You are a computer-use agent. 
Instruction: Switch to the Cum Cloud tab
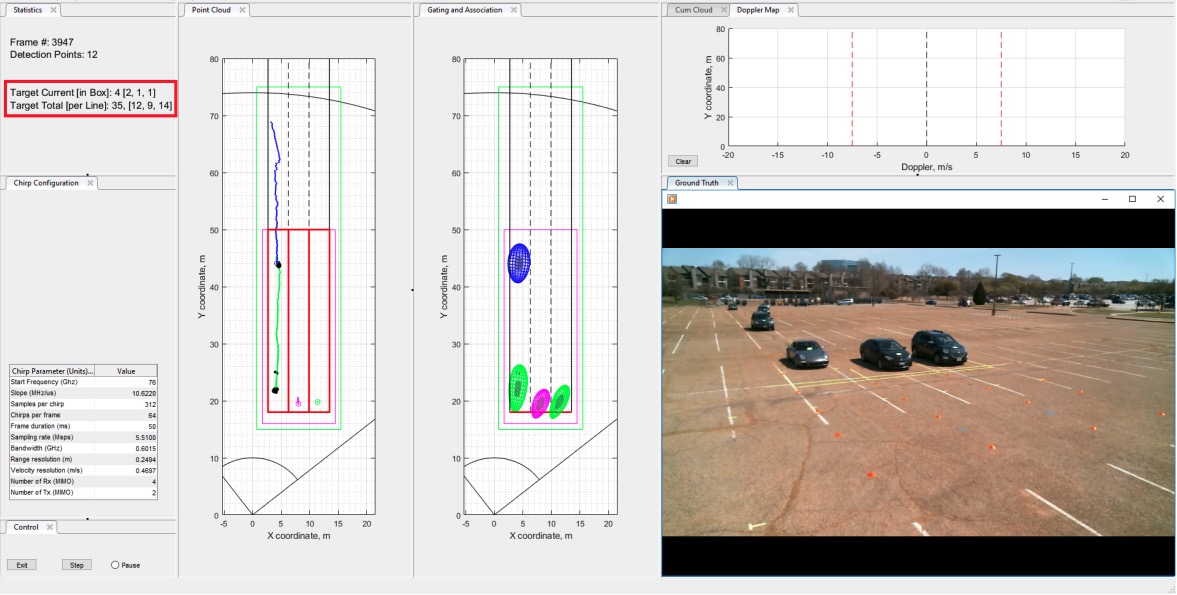(x=692, y=10)
